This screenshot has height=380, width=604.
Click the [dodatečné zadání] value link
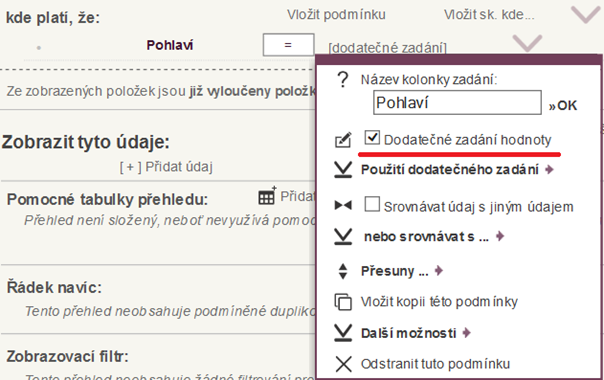(388, 48)
